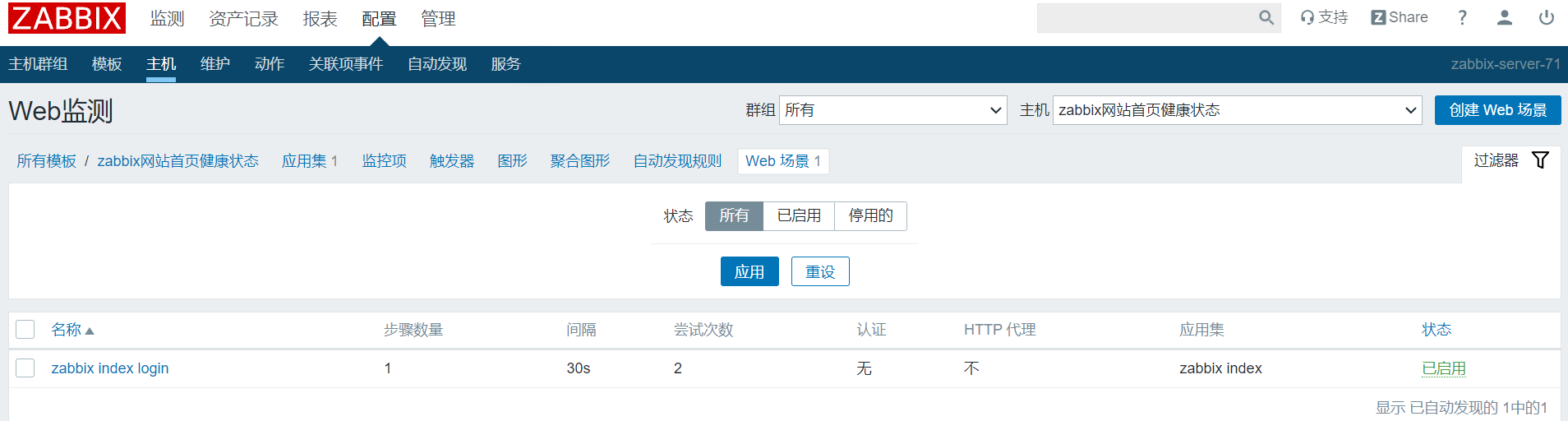This screenshot has height=421, width=1568.
Task: Go to 主机群组 submenu
Action: click(x=38, y=64)
